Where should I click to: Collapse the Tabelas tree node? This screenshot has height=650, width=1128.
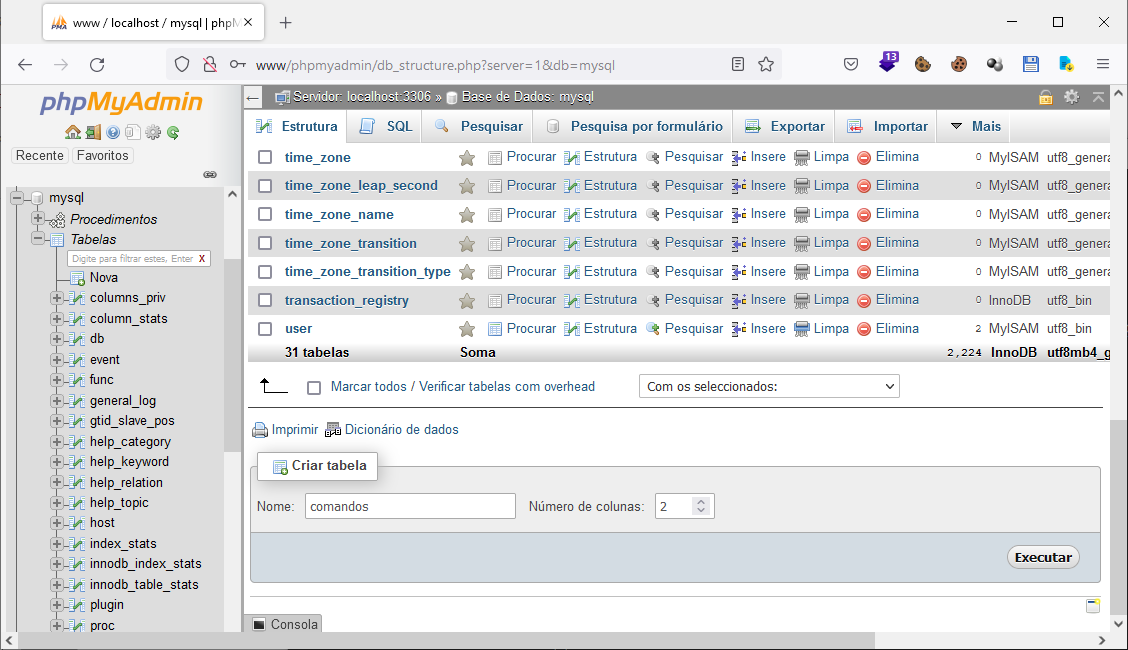[x=37, y=239]
